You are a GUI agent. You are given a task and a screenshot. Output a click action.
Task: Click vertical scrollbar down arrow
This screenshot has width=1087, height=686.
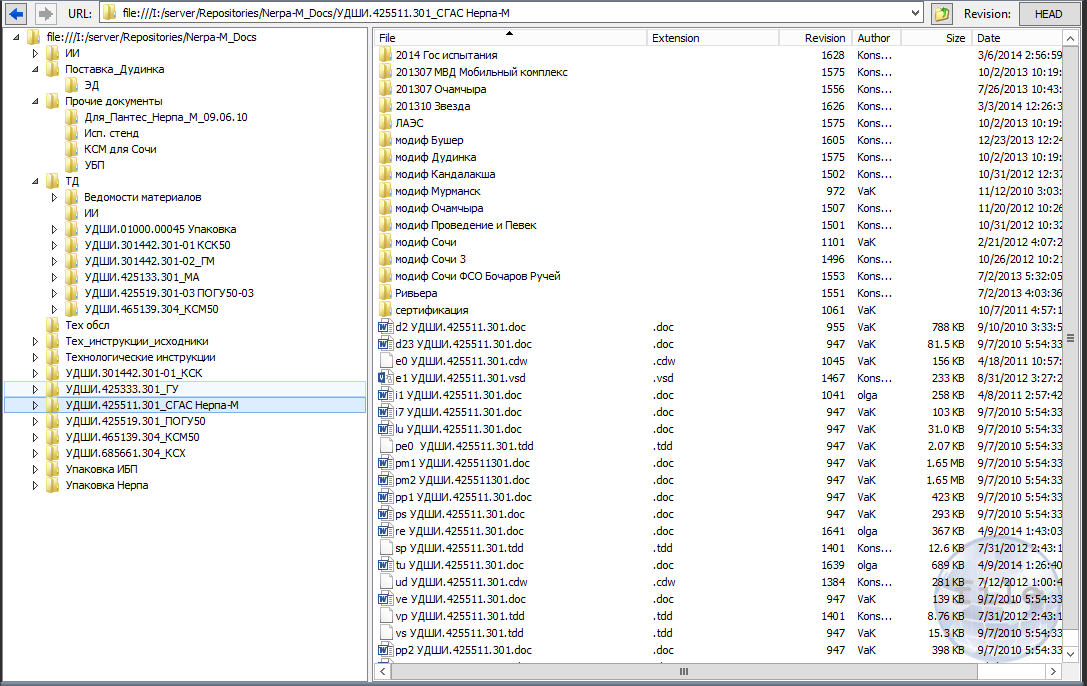1070,654
